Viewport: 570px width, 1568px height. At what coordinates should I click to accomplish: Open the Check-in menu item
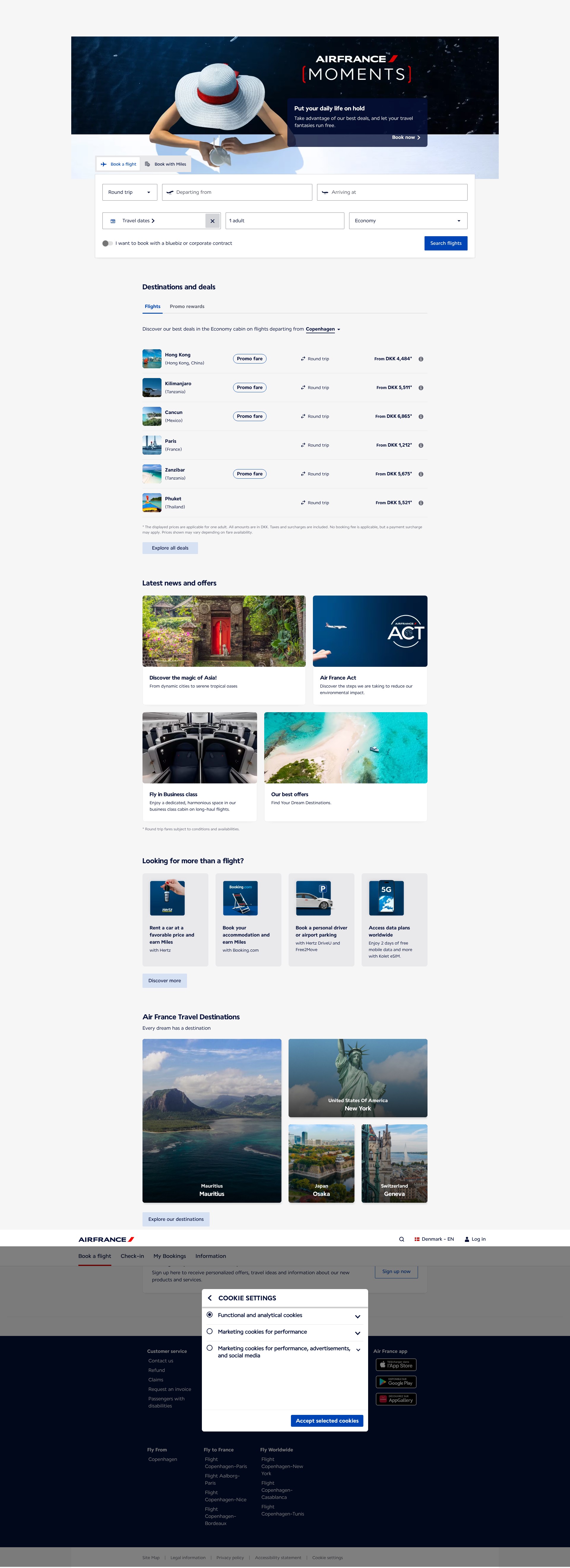pyautogui.click(x=132, y=1256)
